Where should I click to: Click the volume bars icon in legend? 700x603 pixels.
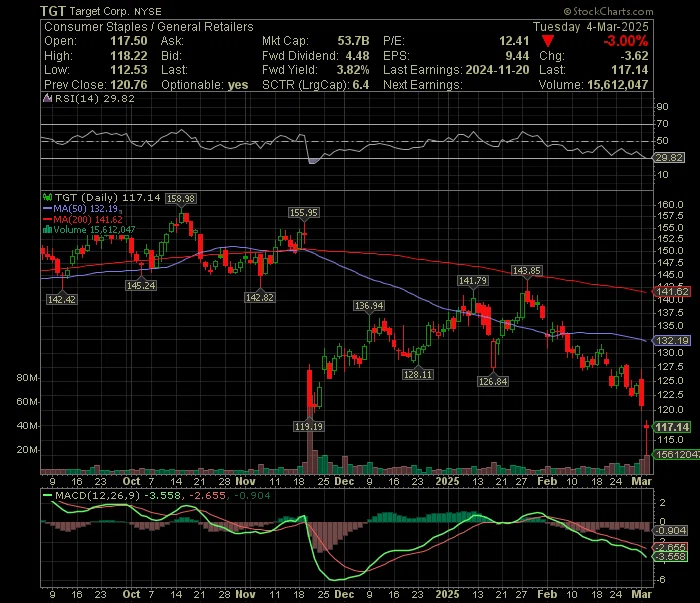pyautogui.click(x=47, y=230)
